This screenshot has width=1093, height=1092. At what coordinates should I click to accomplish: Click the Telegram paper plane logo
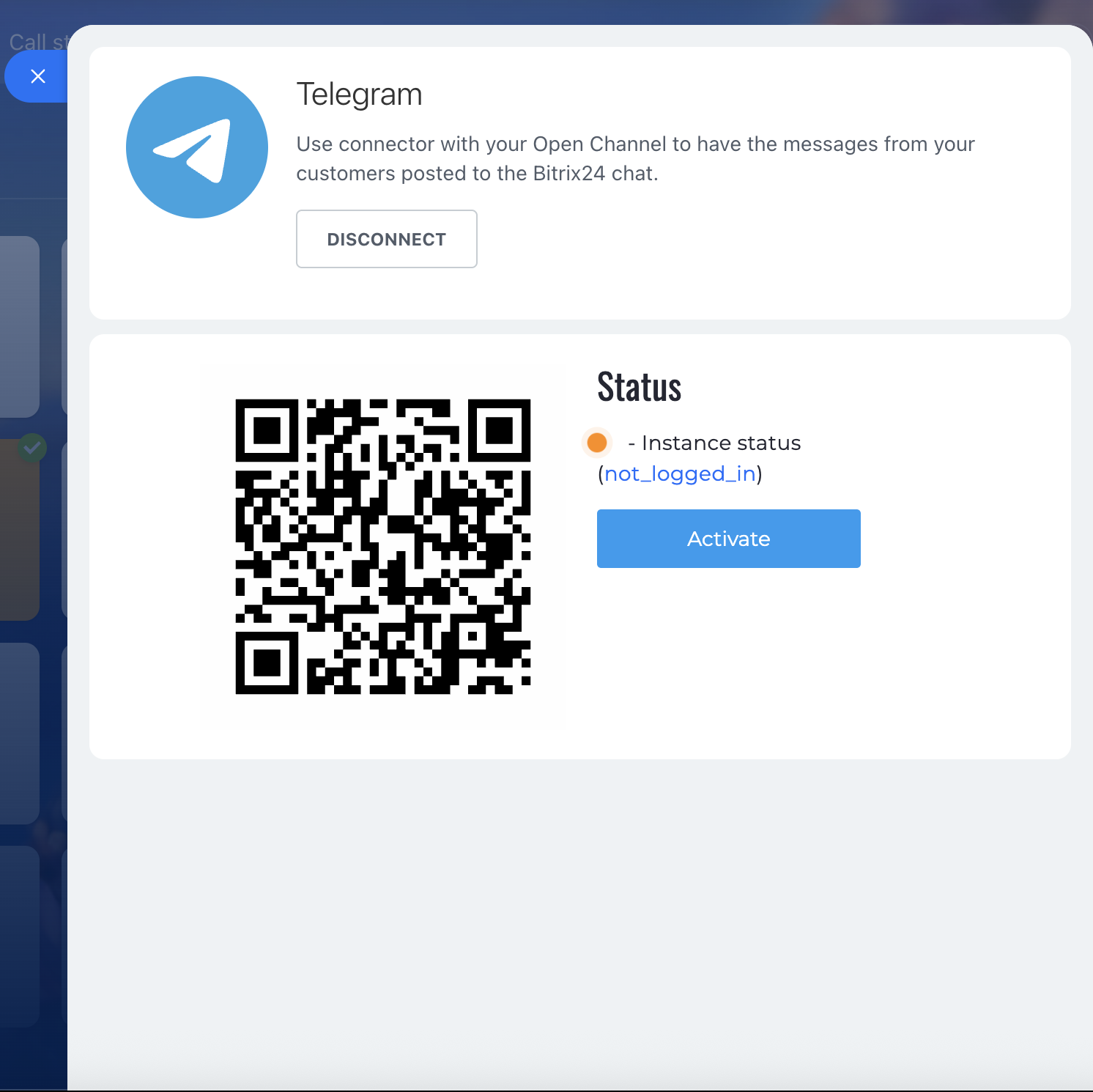(x=196, y=147)
